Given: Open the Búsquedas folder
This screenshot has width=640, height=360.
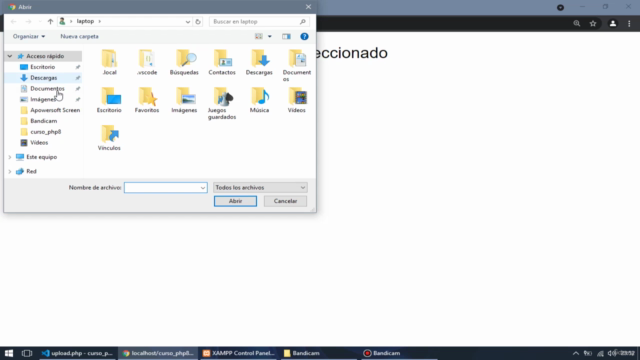Looking at the screenshot, I should 184,62.
